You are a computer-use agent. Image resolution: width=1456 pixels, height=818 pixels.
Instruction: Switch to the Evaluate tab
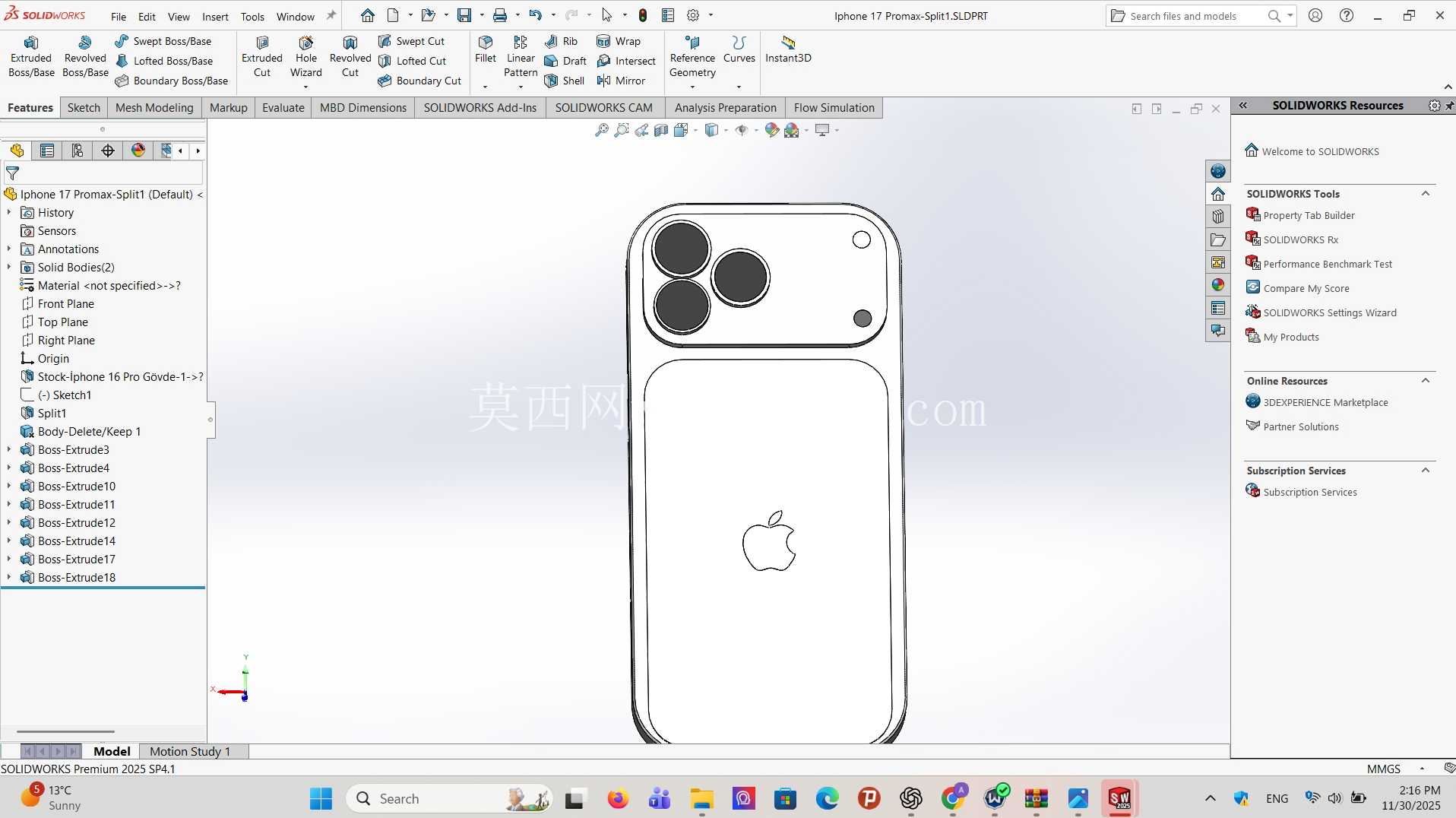click(x=283, y=108)
